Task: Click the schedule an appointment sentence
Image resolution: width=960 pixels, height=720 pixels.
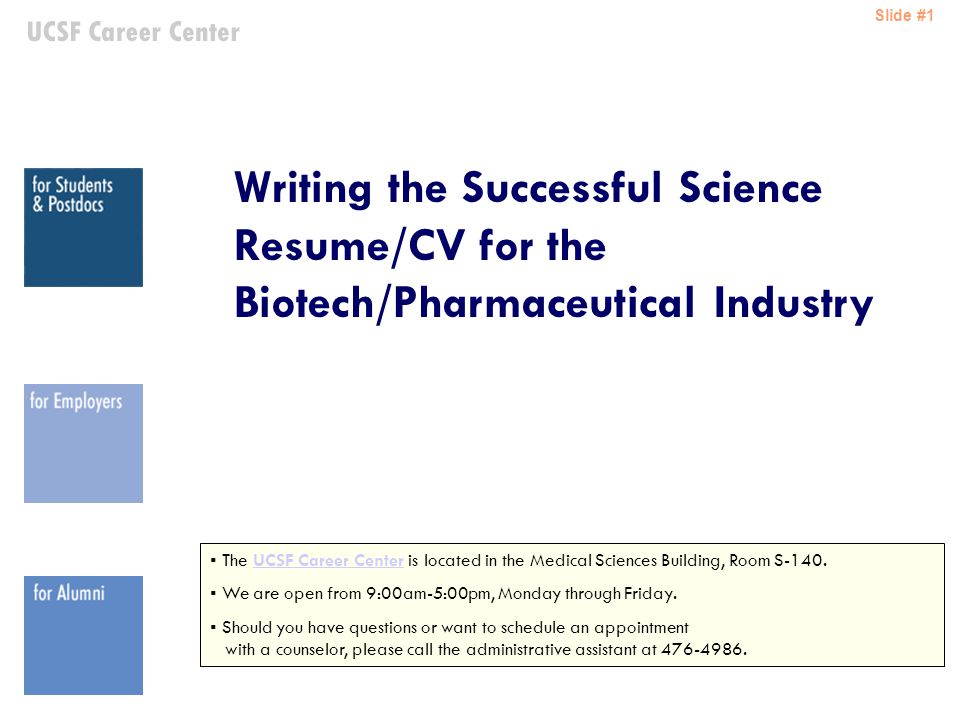Action: [455, 628]
